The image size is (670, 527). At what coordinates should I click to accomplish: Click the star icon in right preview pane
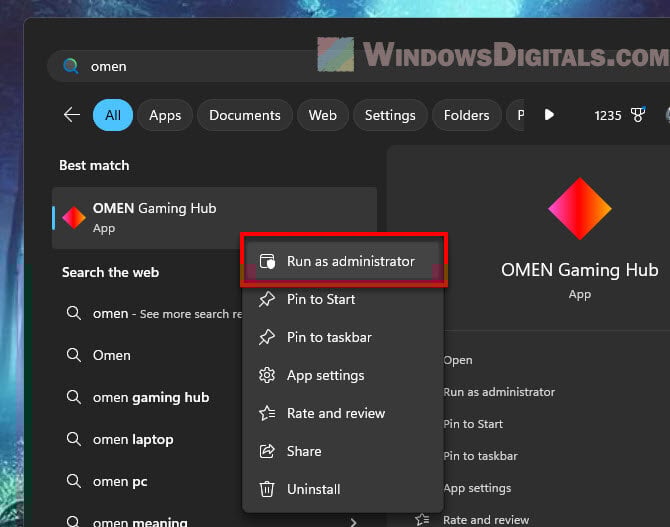(422, 519)
